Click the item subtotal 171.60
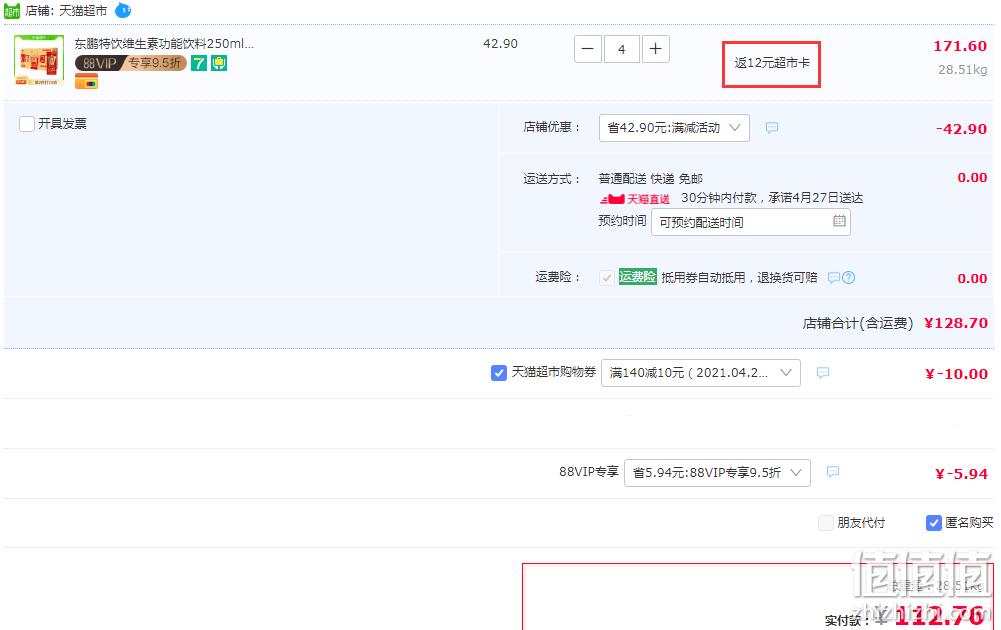The image size is (1001, 630). pos(960,46)
